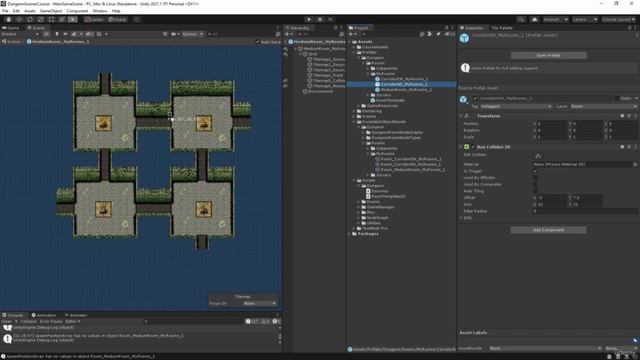Open Box Collider 2D help icon

622,147
